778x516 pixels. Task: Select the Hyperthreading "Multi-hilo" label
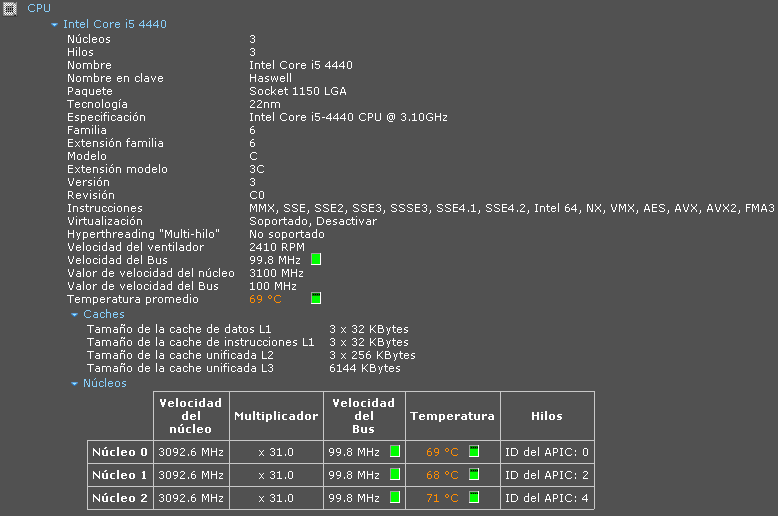(143, 234)
